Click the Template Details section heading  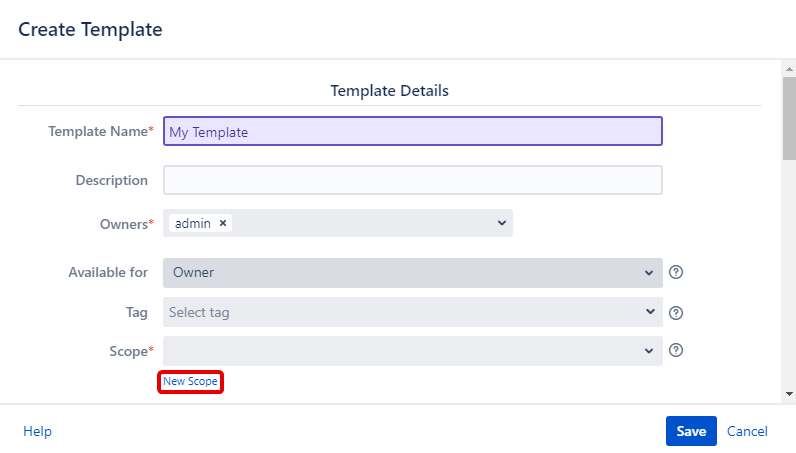(x=389, y=91)
